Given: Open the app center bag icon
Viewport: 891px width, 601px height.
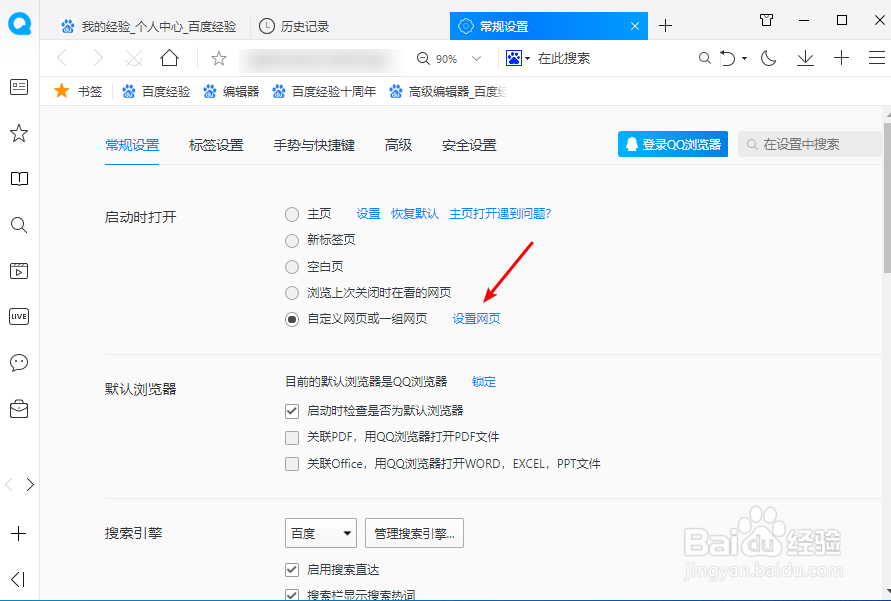Looking at the screenshot, I should pyautogui.click(x=18, y=408).
